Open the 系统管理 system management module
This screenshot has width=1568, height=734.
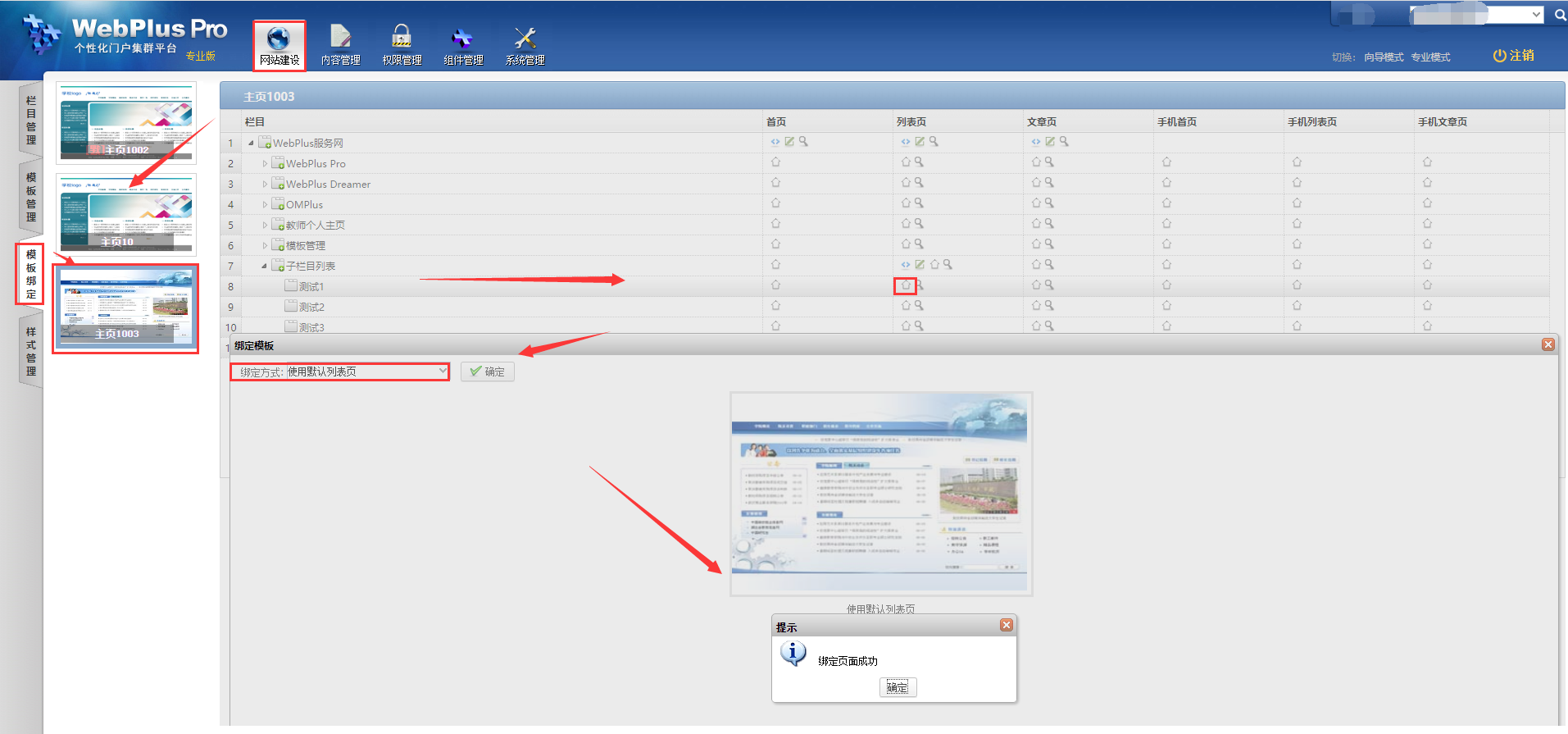[525, 46]
